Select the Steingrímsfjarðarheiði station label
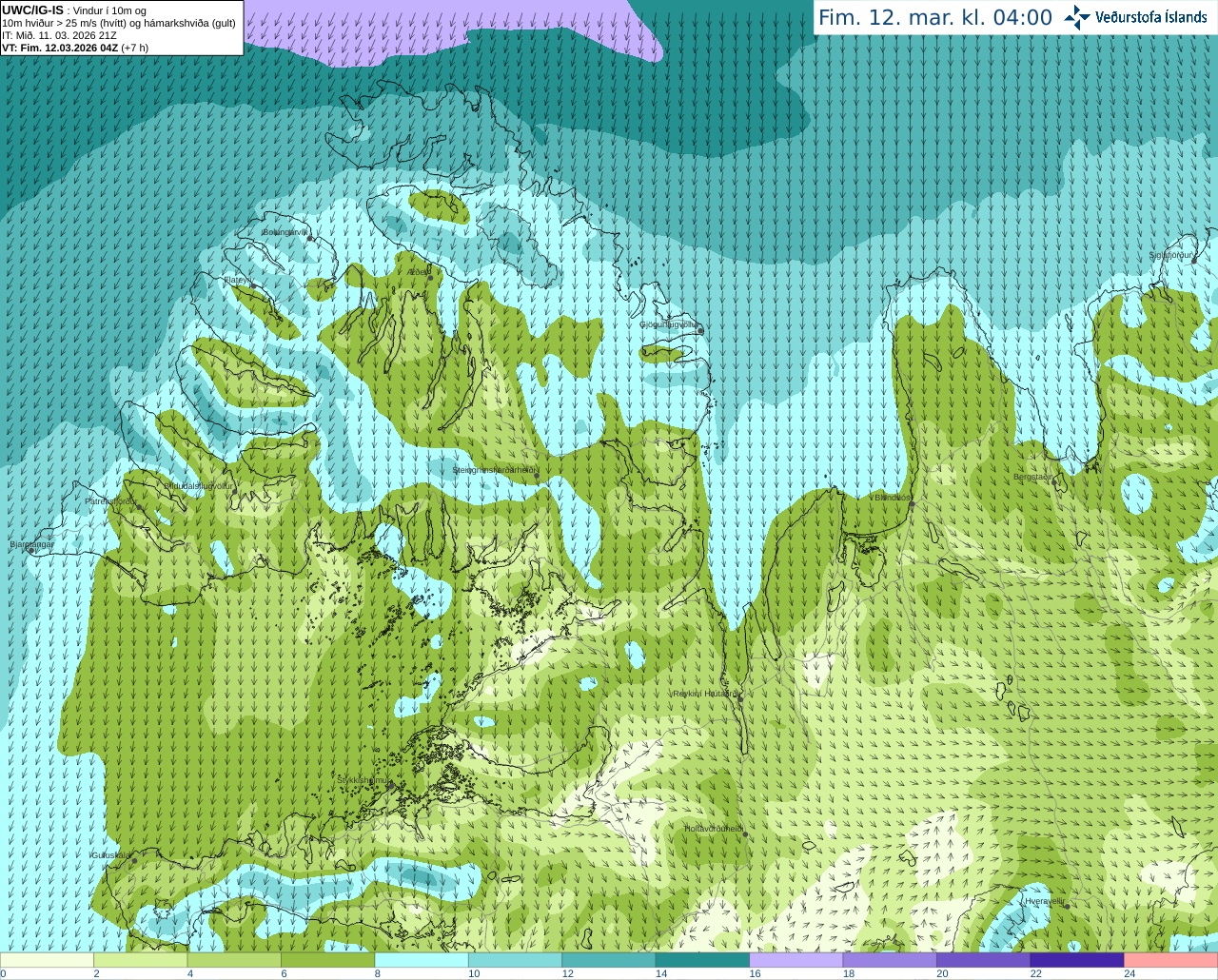The width and height of the screenshot is (1218, 980). (x=495, y=470)
